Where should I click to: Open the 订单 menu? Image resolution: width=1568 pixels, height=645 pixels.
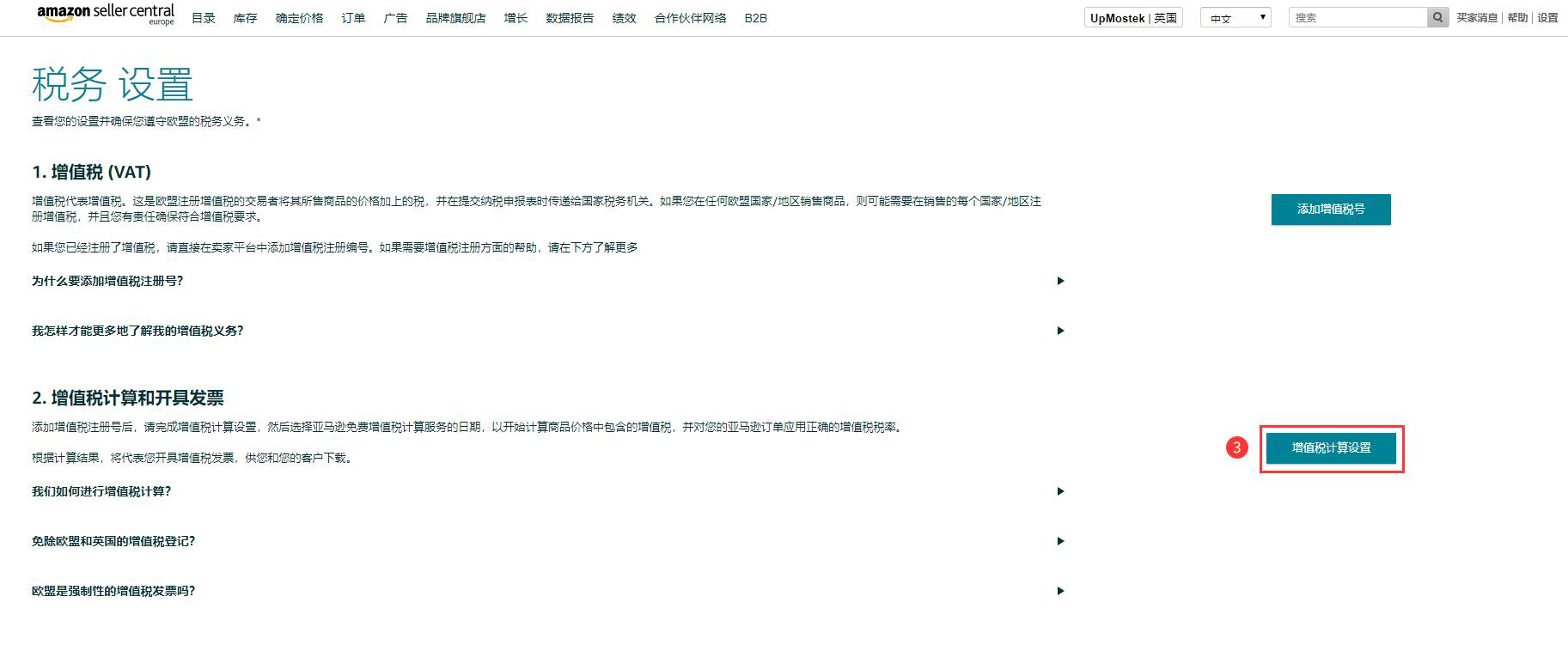pos(353,18)
